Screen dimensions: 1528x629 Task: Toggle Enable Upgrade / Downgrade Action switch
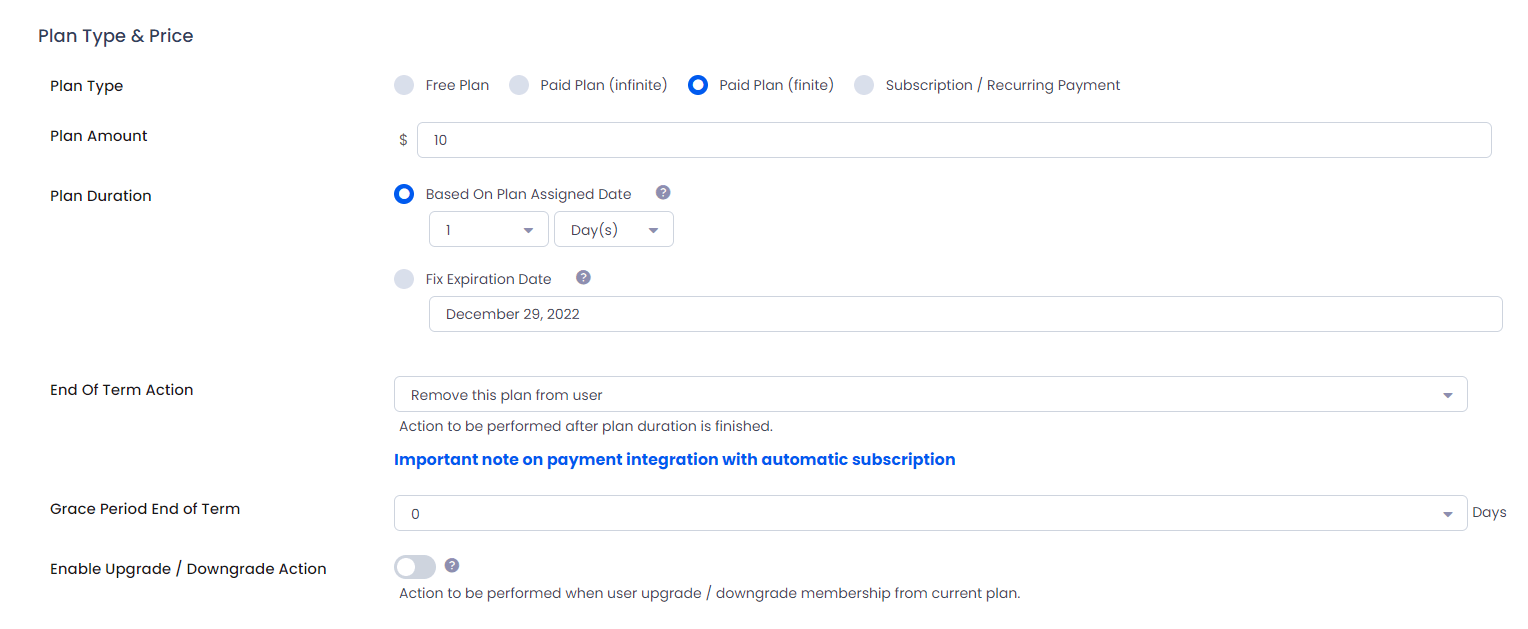[415, 567]
